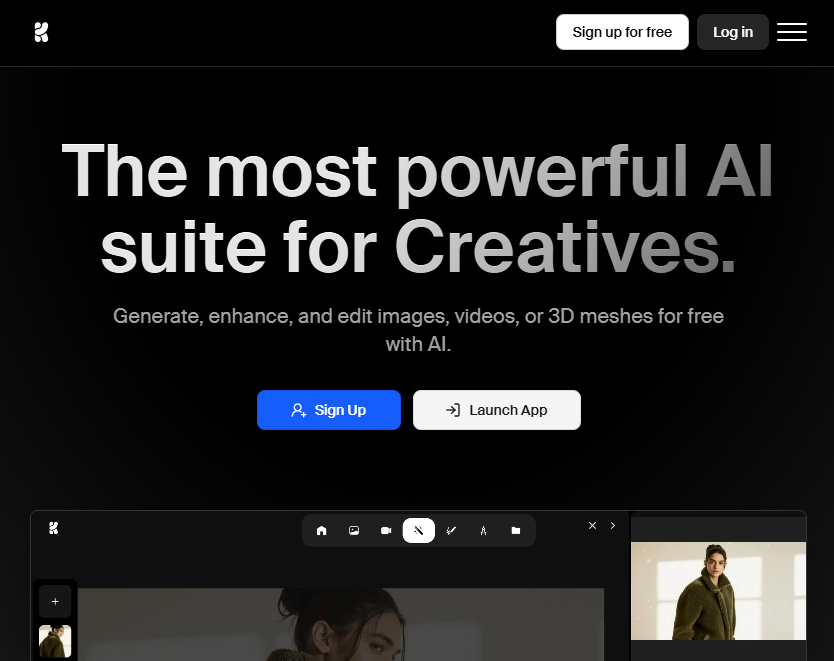Click the Krea logo in the header
Screen dimensions: 834x661
(x=41, y=32)
